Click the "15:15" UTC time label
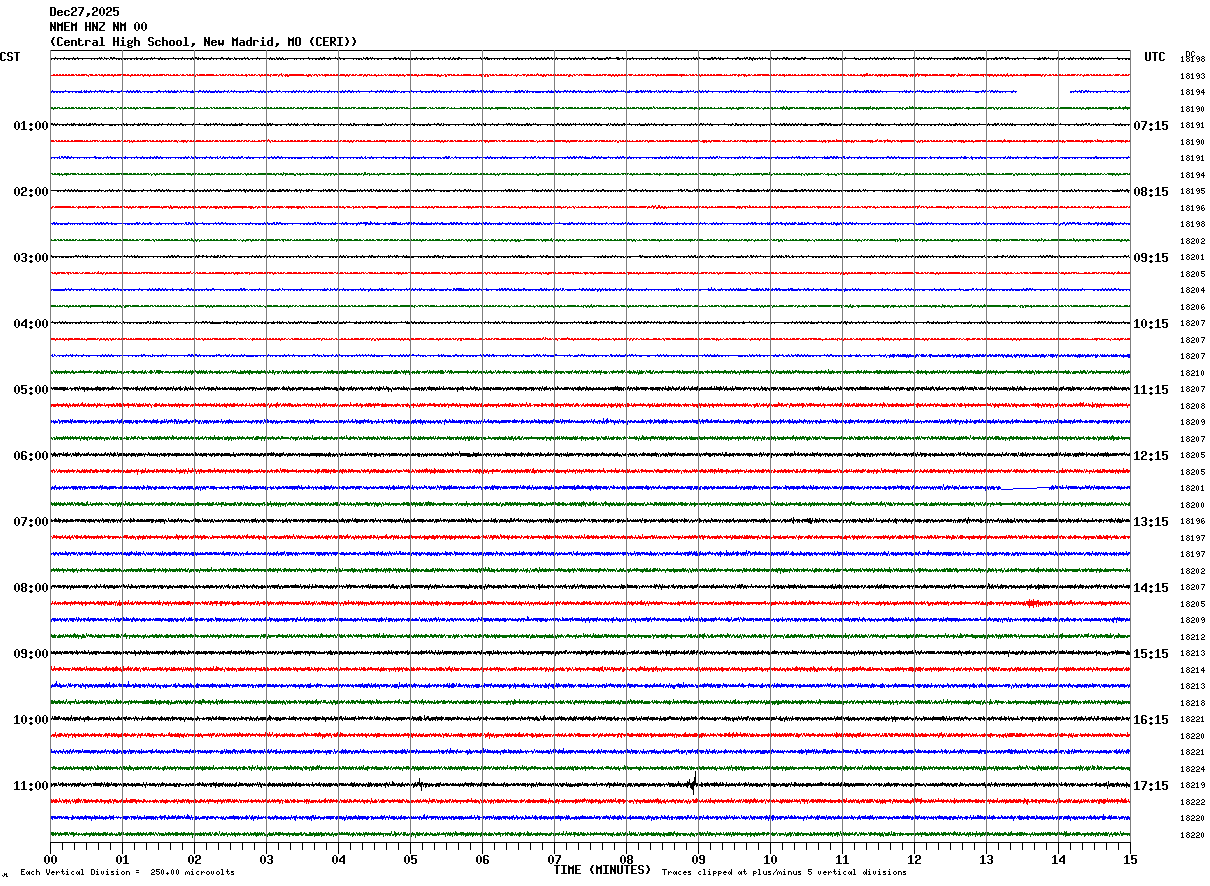The width and height of the screenshot is (1210, 886). click(x=1152, y=654)
